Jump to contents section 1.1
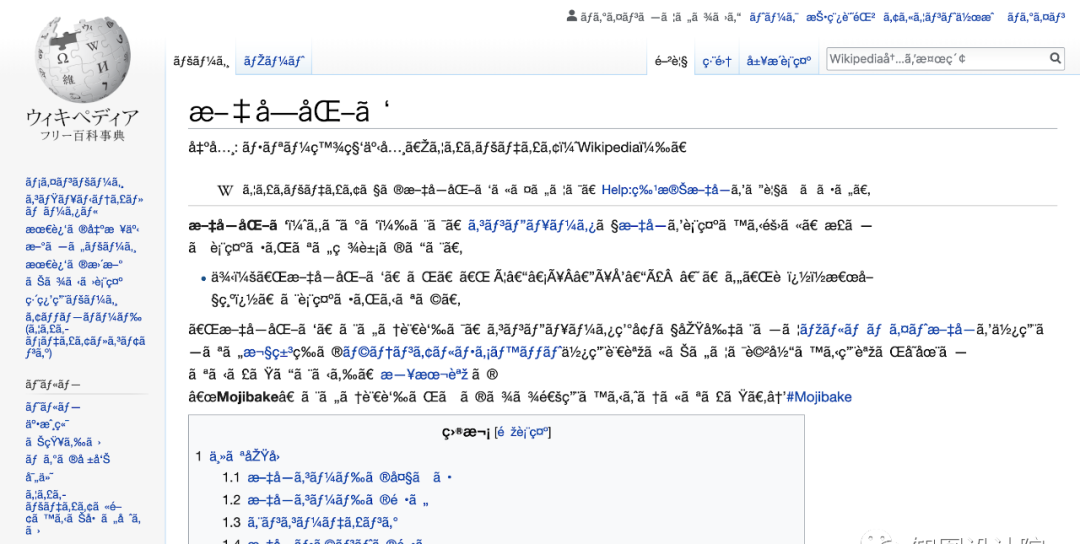This screenshot has width=1080, height=544. pos(337,478)
